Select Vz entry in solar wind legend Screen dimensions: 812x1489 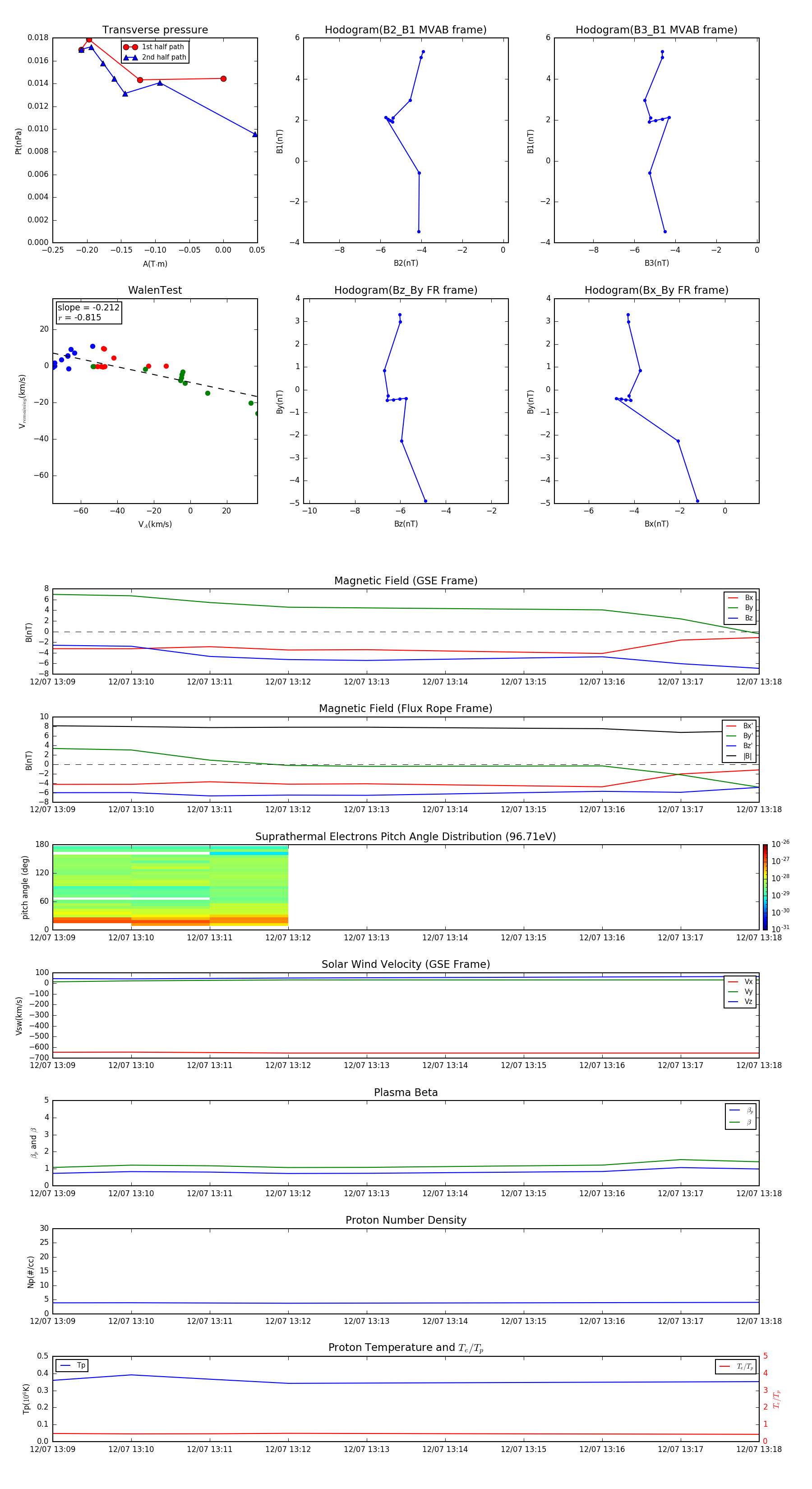point(740,1002)
